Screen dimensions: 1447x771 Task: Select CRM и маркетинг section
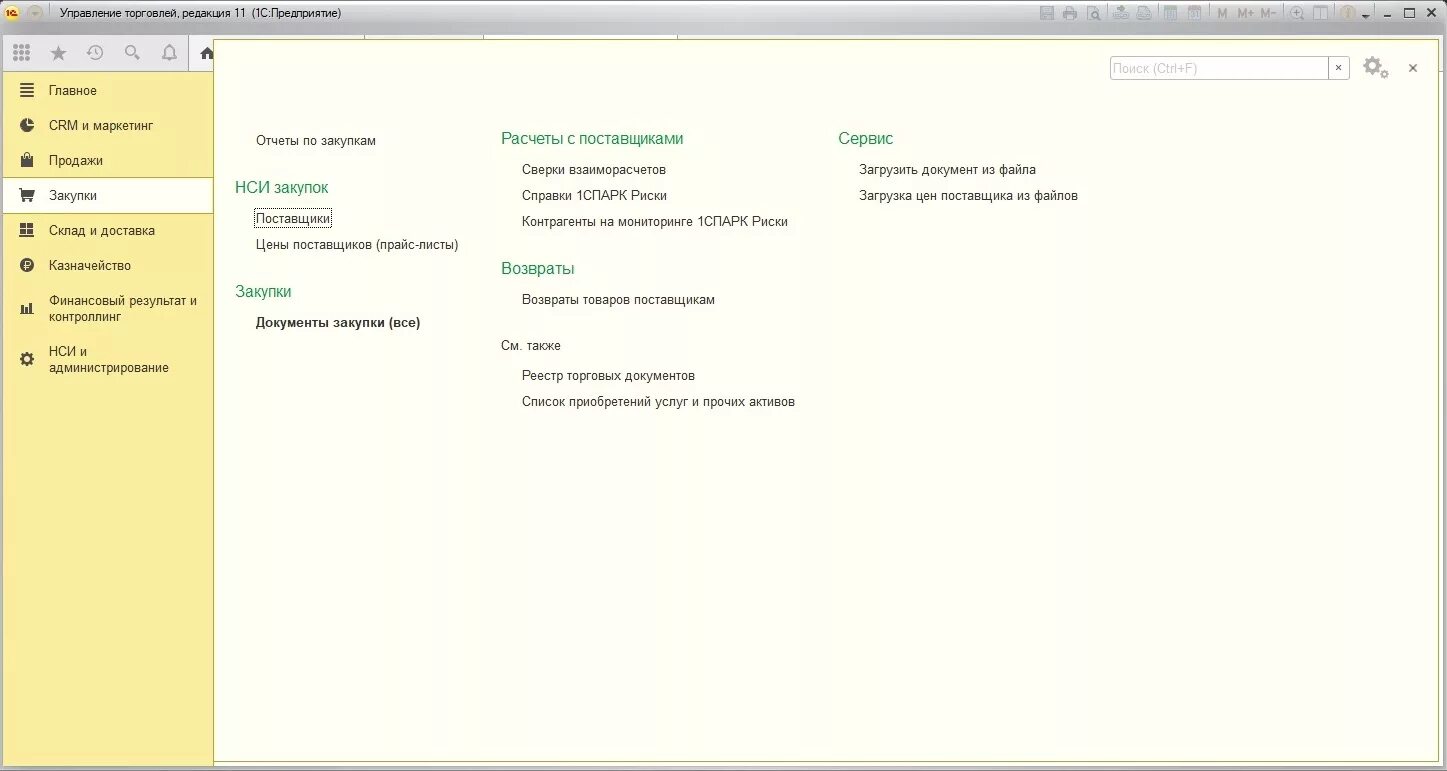click(x=107, y=125)
